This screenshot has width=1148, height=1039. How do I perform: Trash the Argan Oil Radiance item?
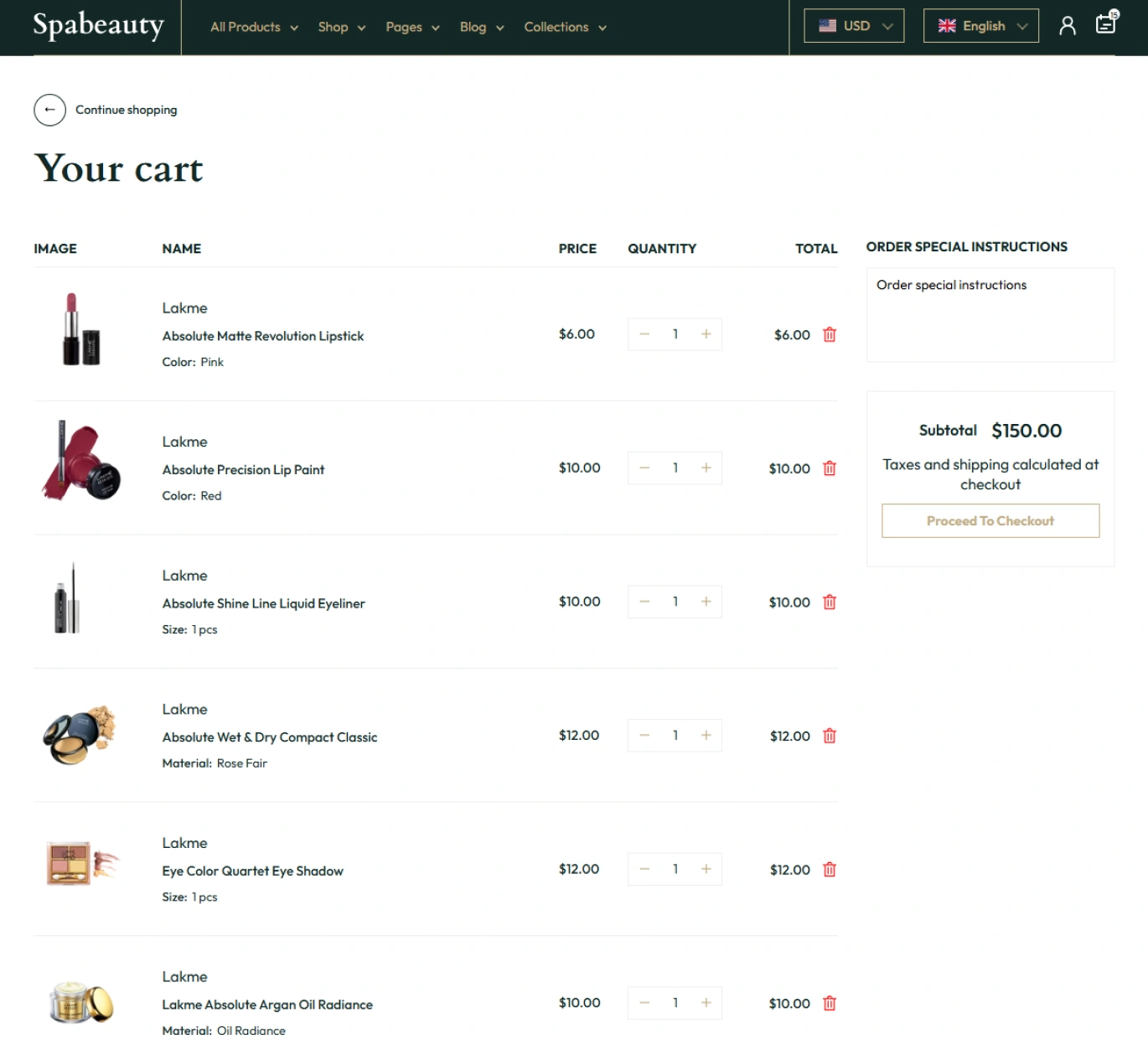(x=829, y=1003)
